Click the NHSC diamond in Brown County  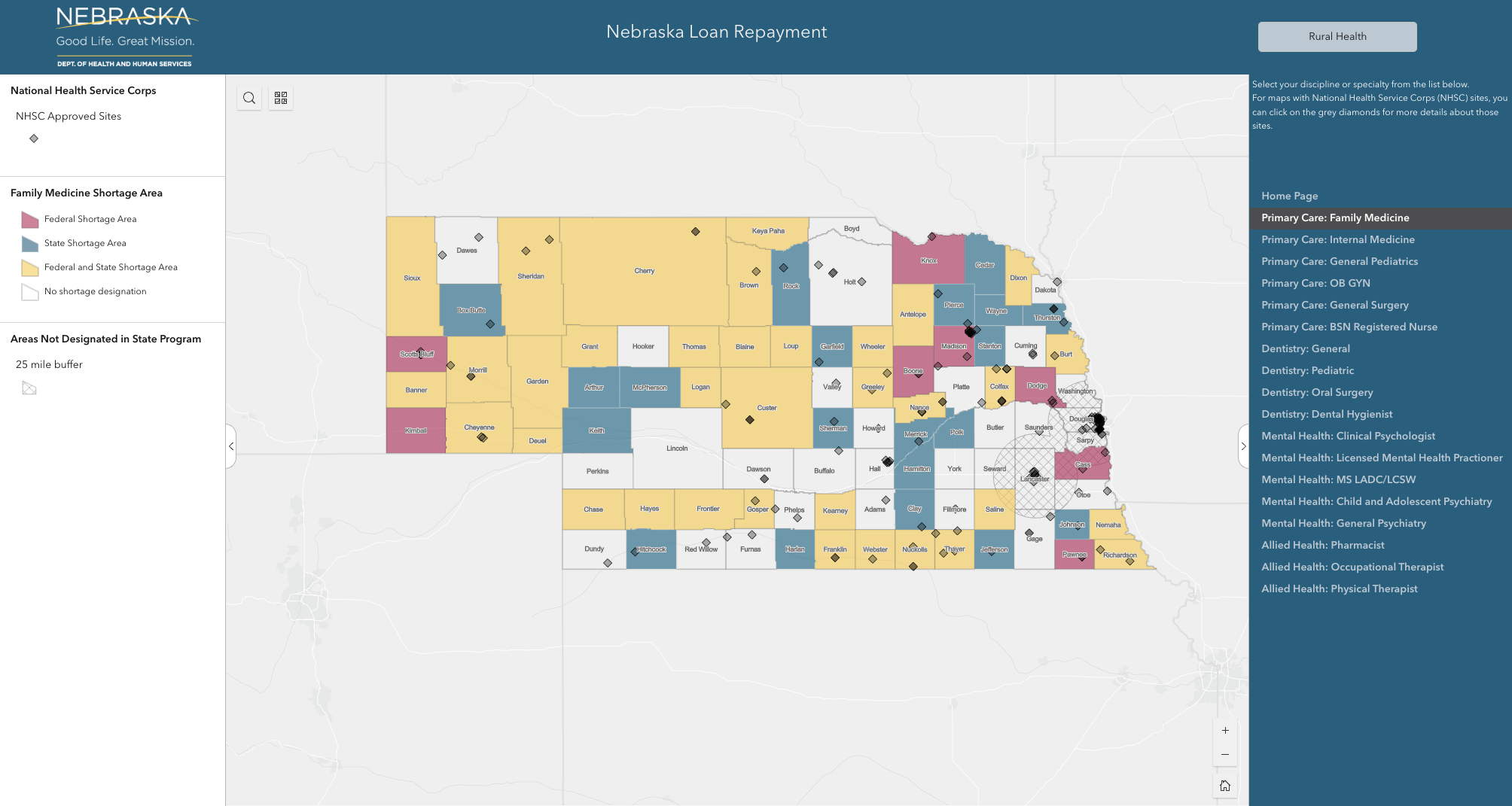click(756, 272)
